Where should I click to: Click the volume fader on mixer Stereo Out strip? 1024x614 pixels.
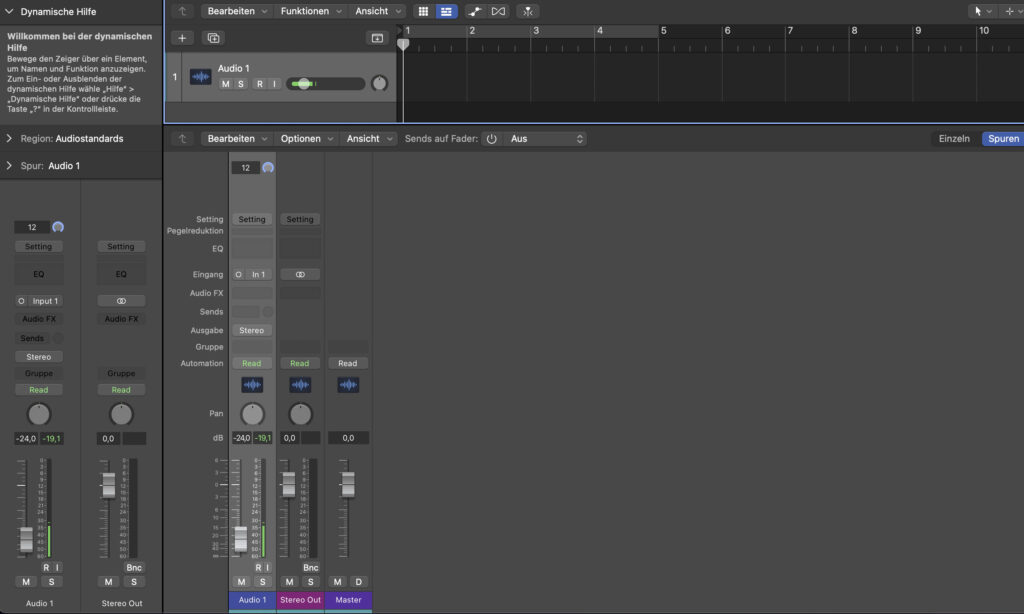click(288, 484)
